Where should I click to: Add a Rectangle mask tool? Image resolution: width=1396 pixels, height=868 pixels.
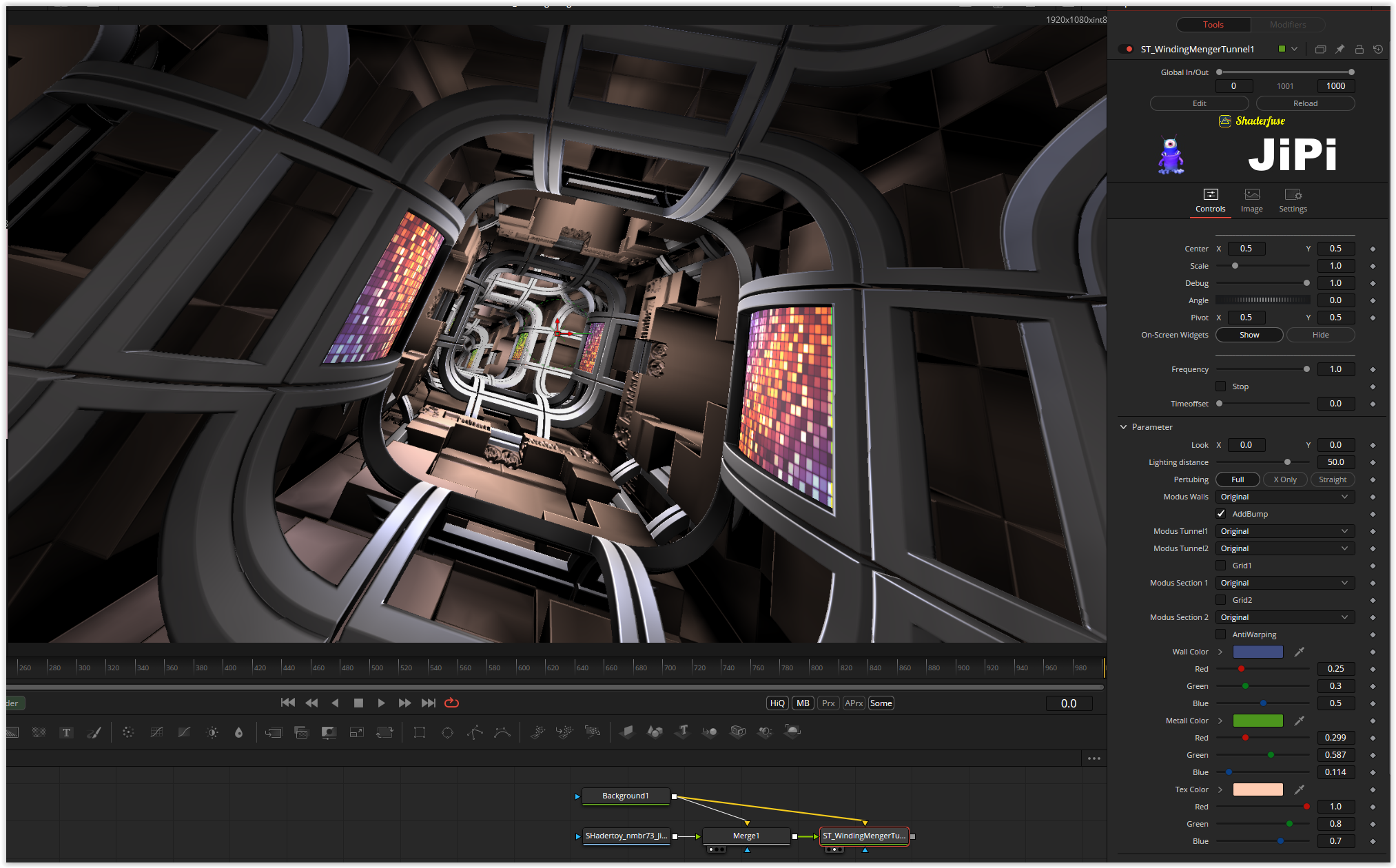[x=419, y=732]
